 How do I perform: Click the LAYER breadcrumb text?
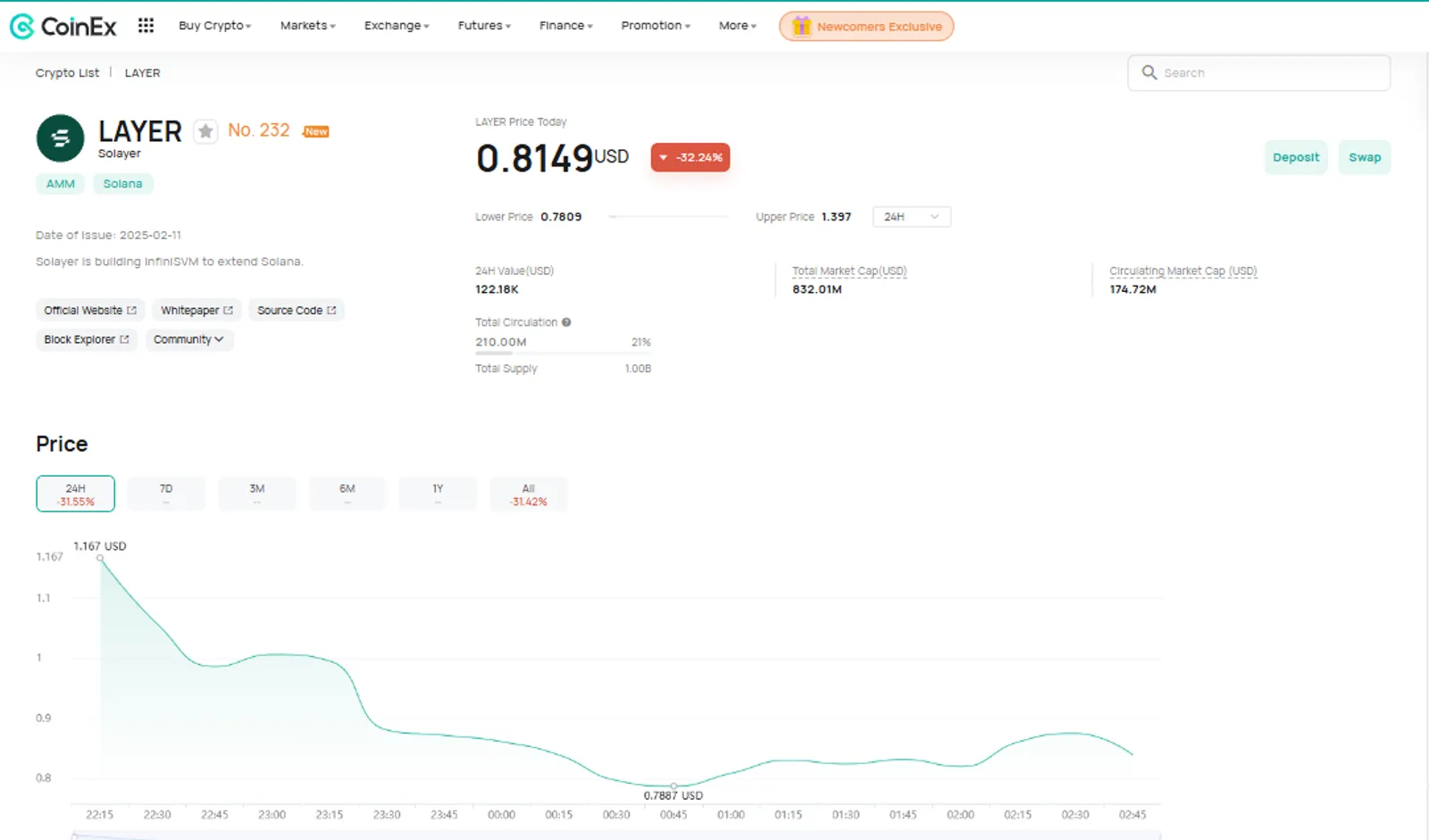(x=142, y=73)
